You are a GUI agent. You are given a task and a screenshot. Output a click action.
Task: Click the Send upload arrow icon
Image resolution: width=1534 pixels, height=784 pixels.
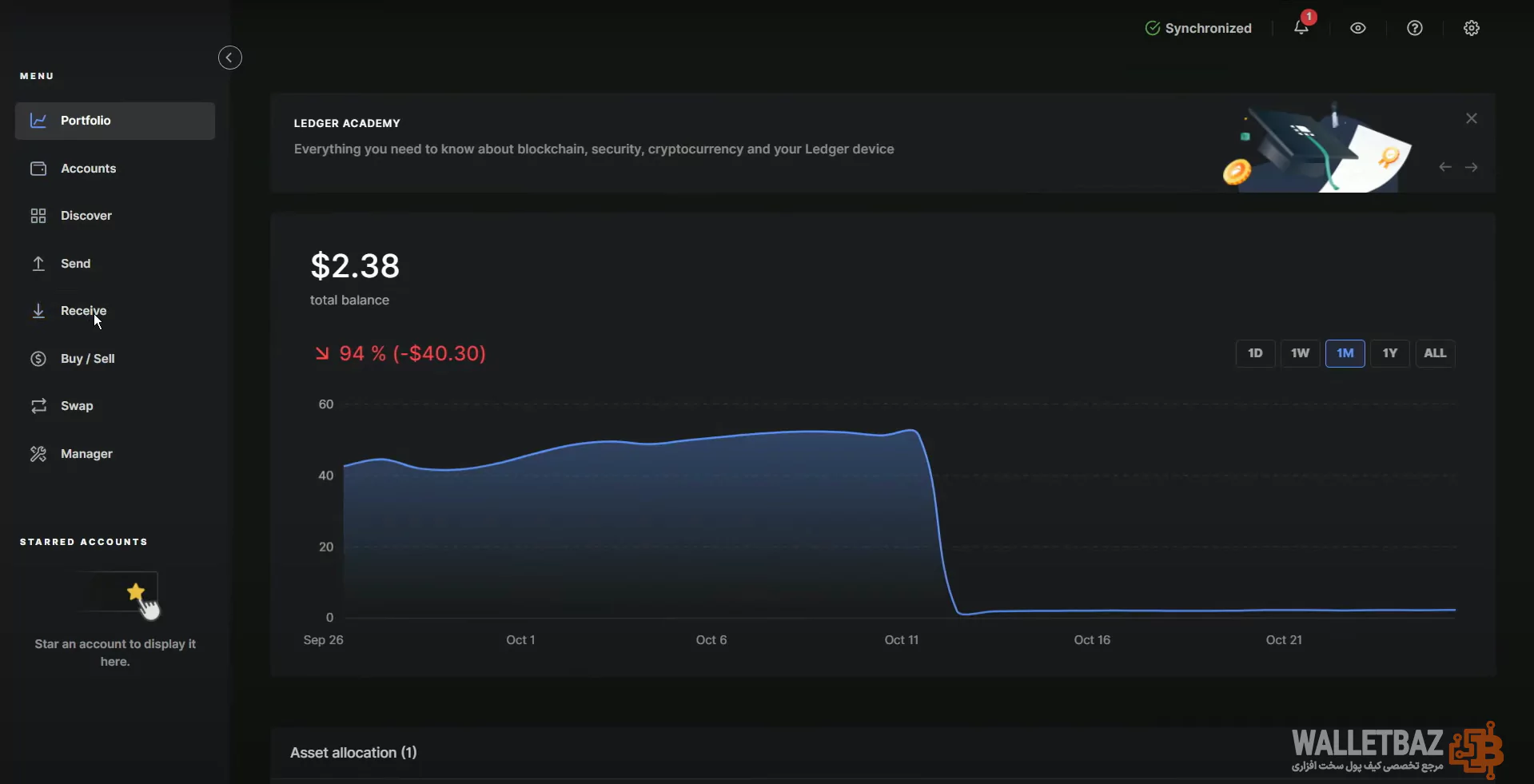[x=38, y=264]
